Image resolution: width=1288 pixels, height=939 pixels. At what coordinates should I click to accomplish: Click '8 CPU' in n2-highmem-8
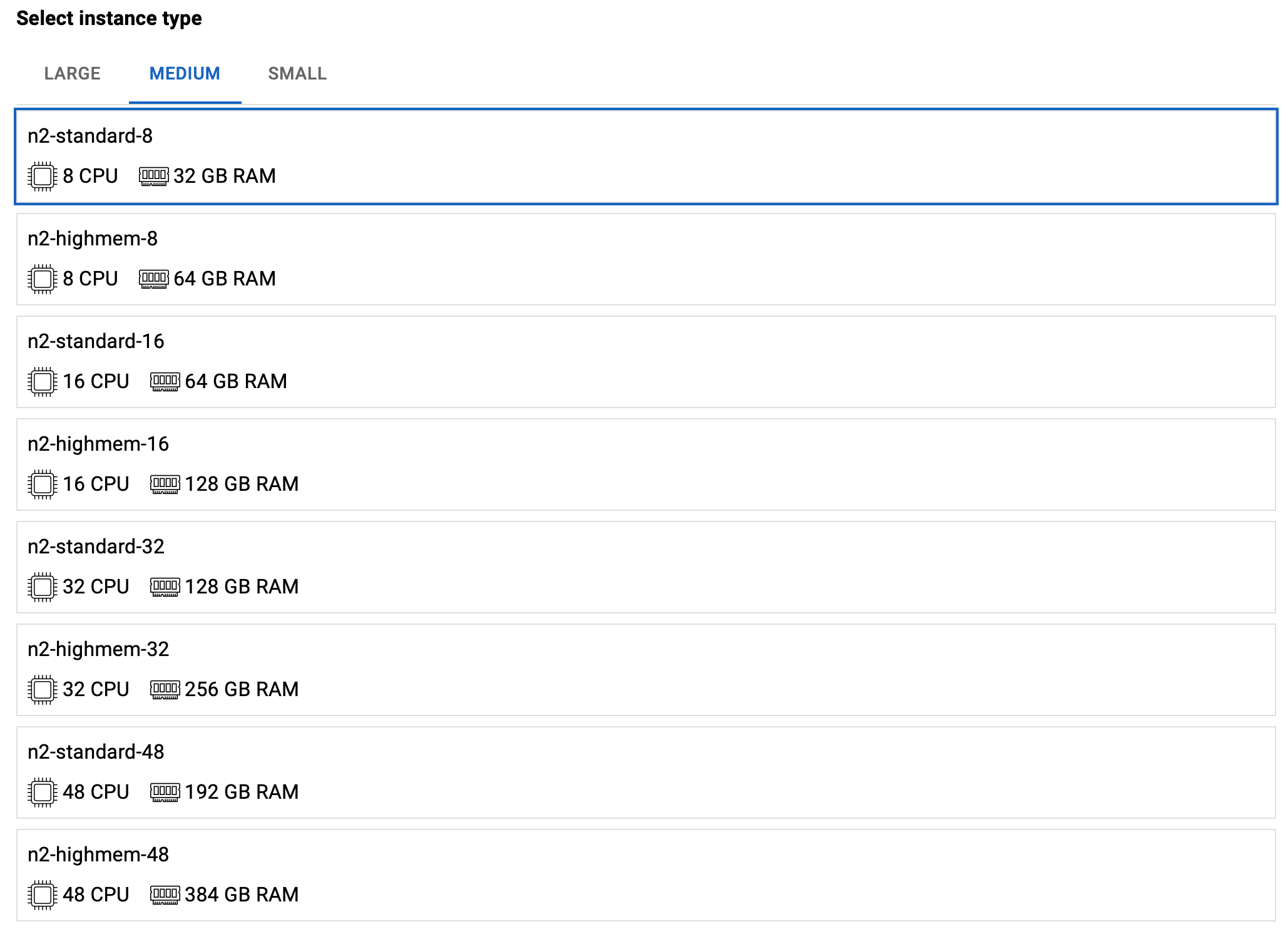[x=90, y=279]
